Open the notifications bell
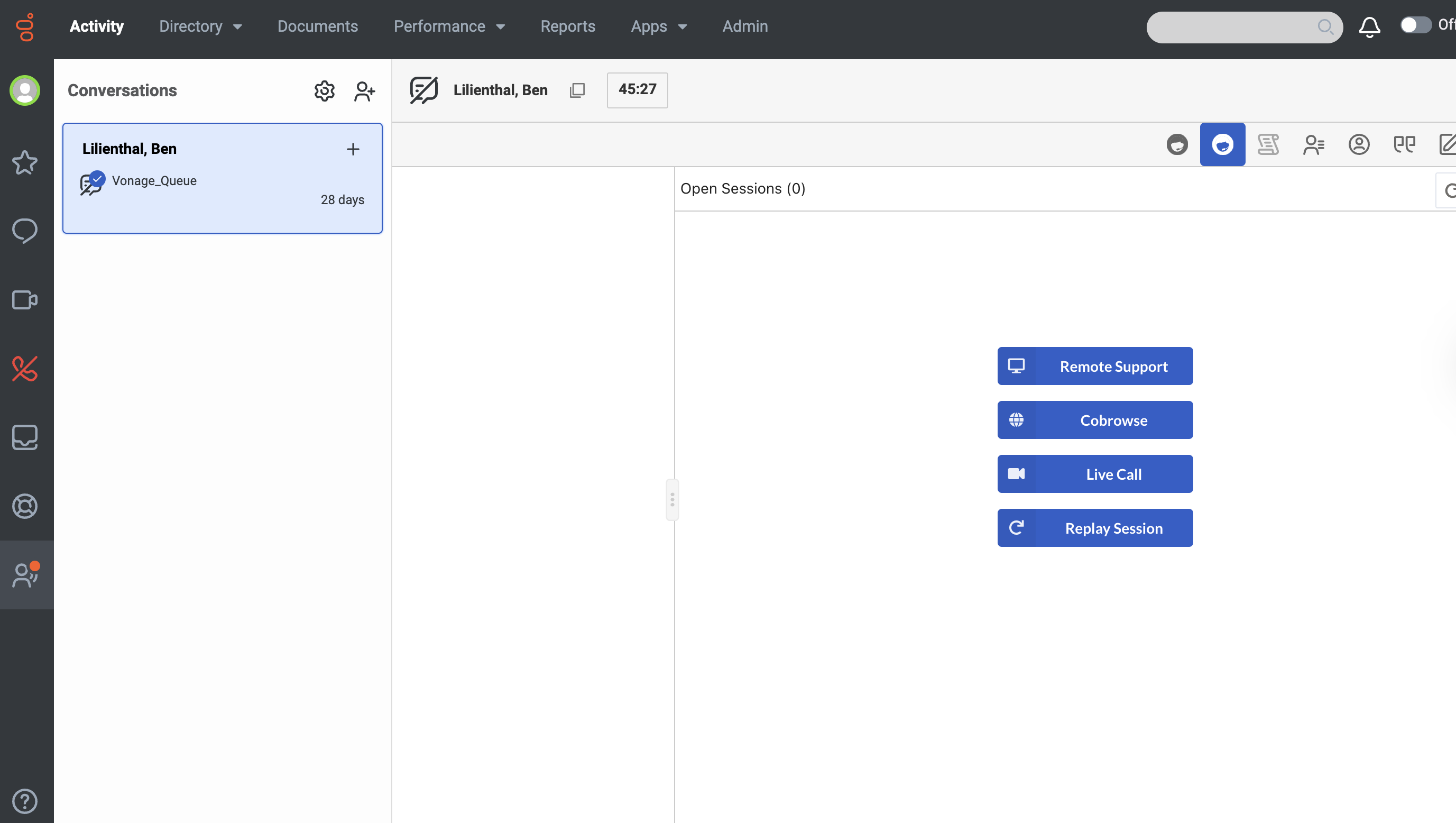The height and width of the screenshot is (823, 1456). tap(1369, 26)
